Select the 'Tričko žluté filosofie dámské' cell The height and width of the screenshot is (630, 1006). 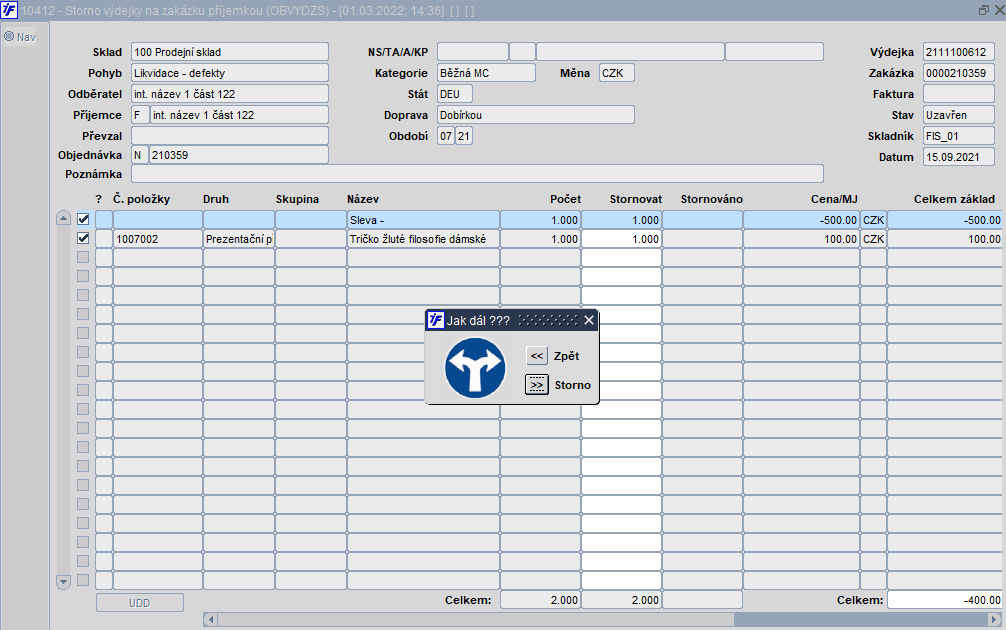point(423,239)
